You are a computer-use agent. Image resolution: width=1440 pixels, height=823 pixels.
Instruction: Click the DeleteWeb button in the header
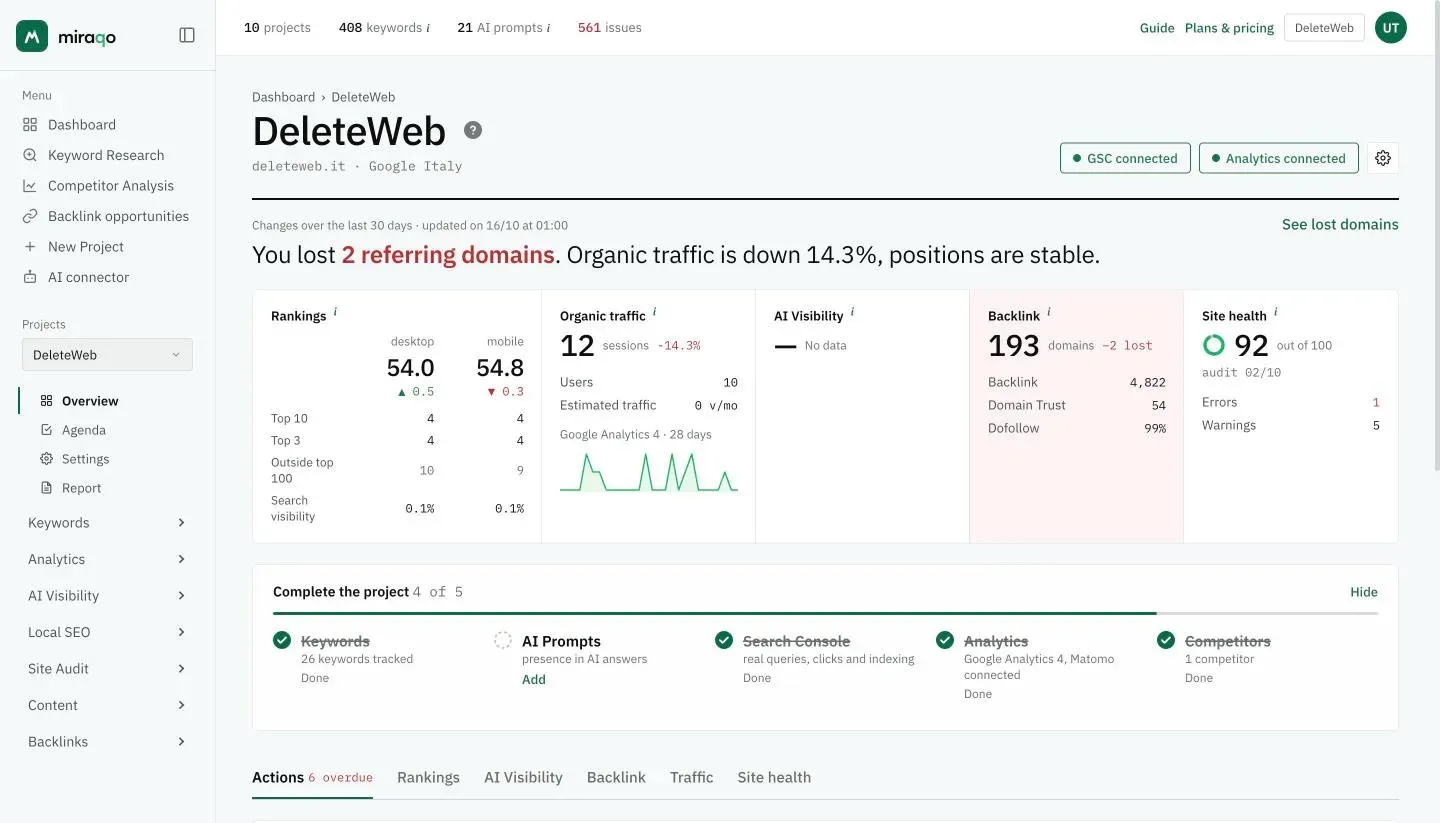1324,28
